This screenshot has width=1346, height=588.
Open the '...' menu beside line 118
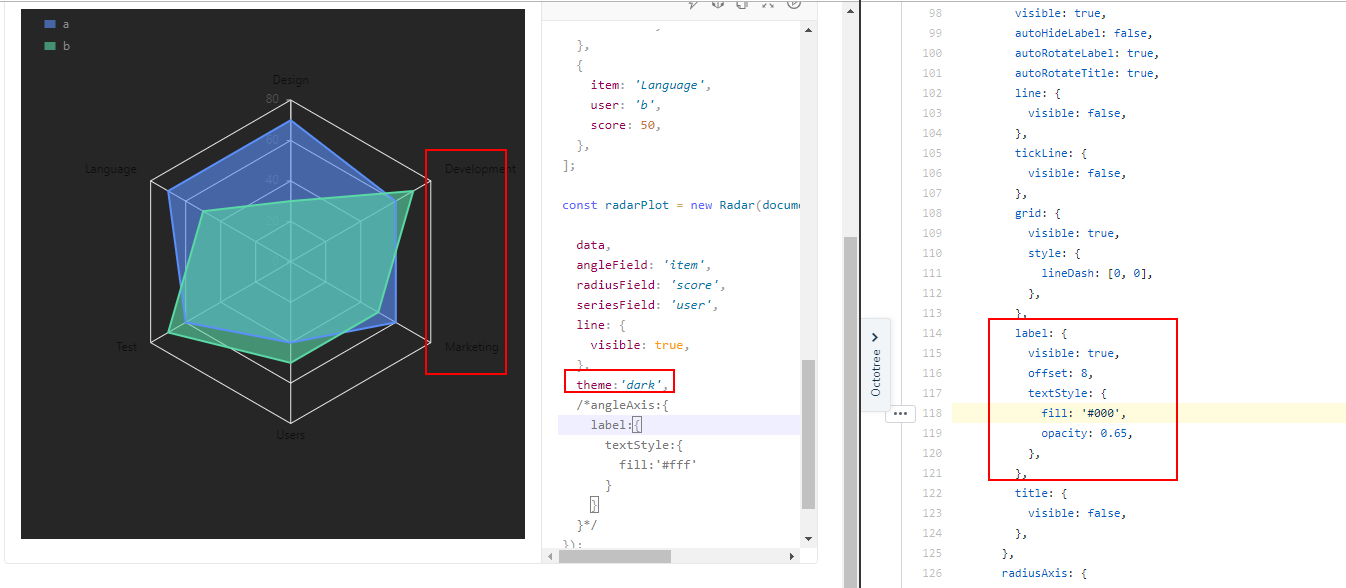899,413
